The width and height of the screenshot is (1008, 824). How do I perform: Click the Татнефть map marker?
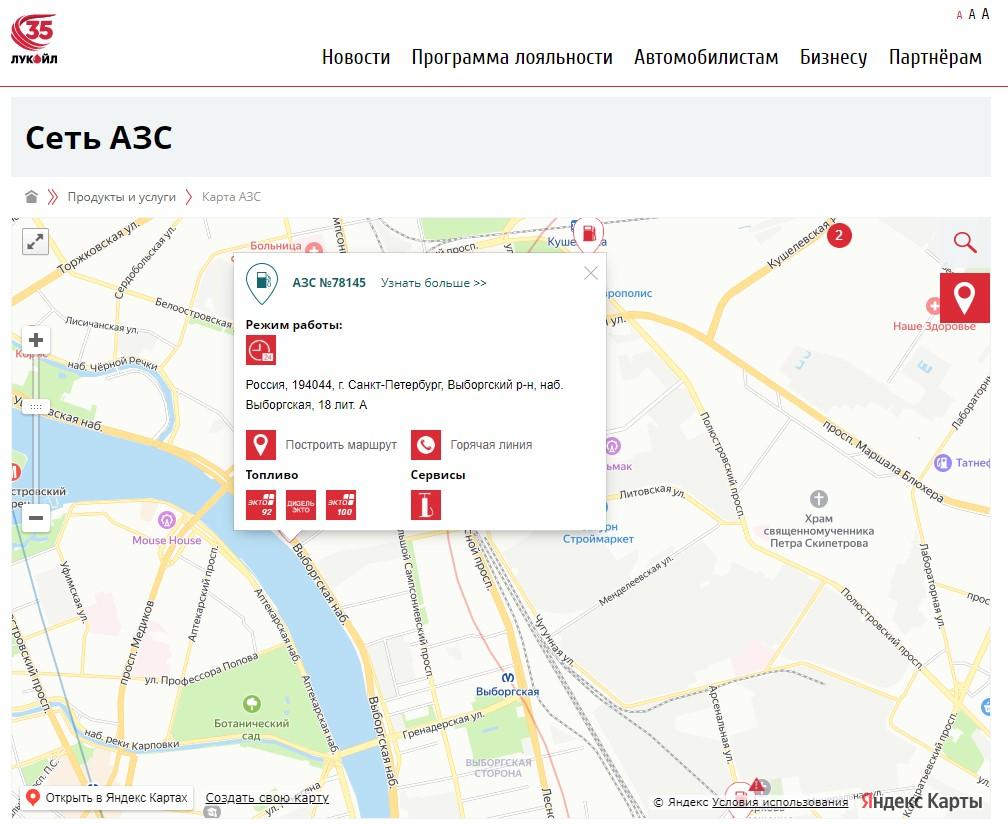(942, 462)
